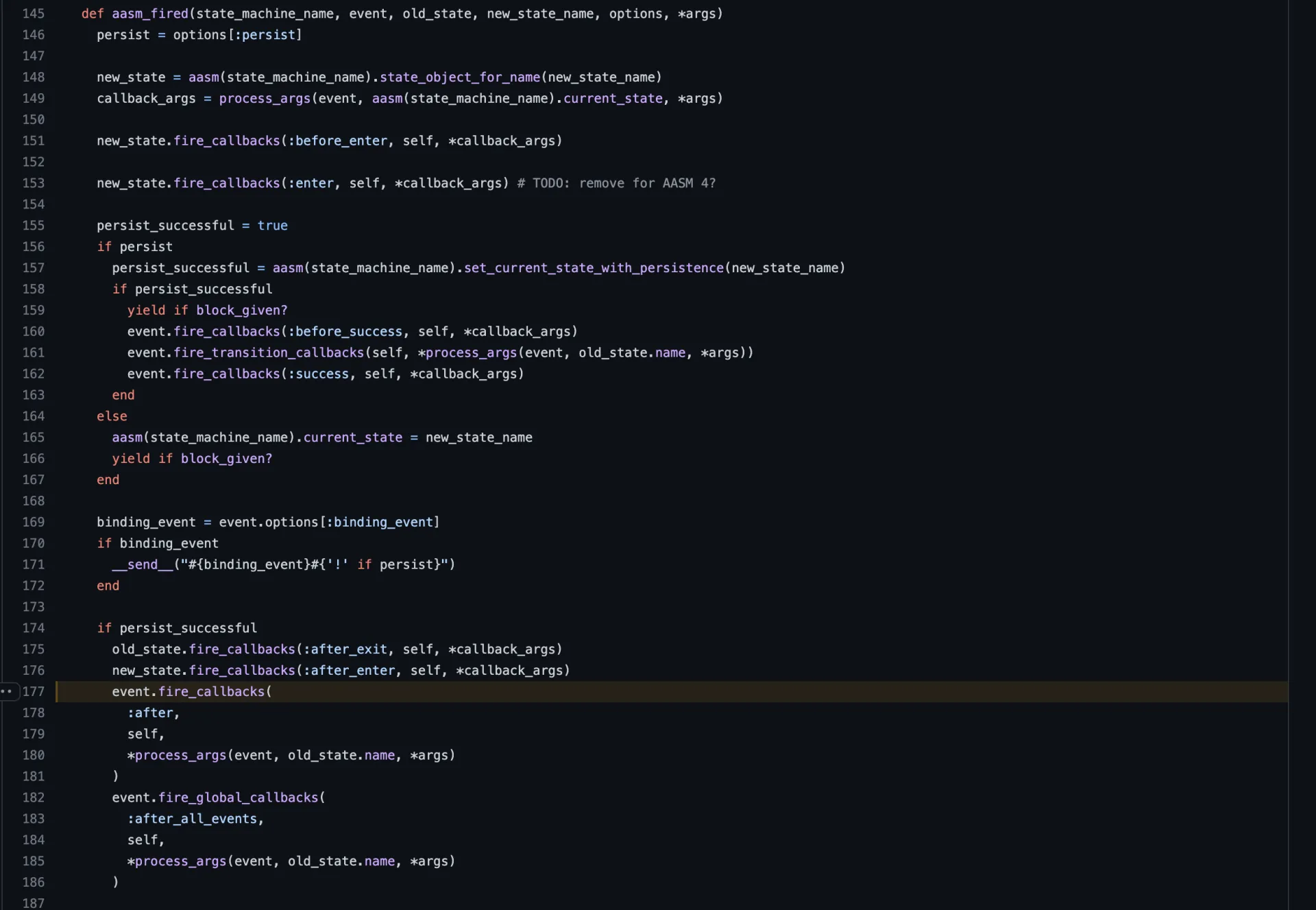Image resolution: width=1316 pixels, height=910 pixels.
Task: Click :after_exit symbol on line 175
Action: [345, 649]
